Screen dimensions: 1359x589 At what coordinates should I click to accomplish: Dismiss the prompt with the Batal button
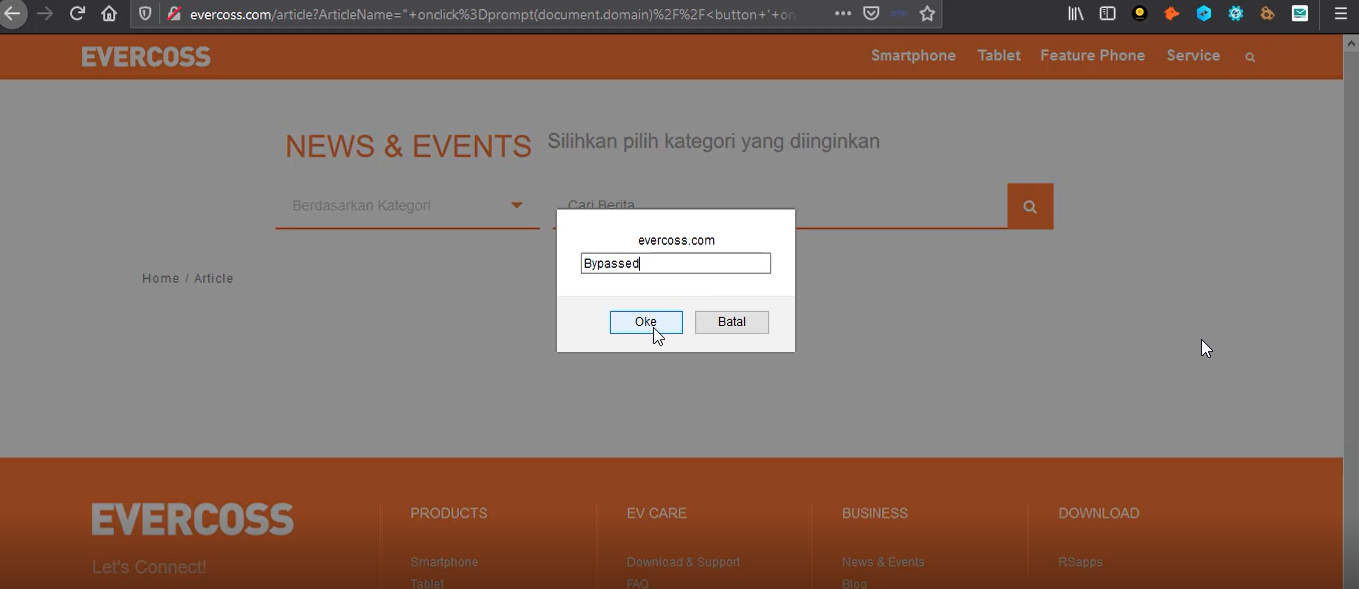731,321
